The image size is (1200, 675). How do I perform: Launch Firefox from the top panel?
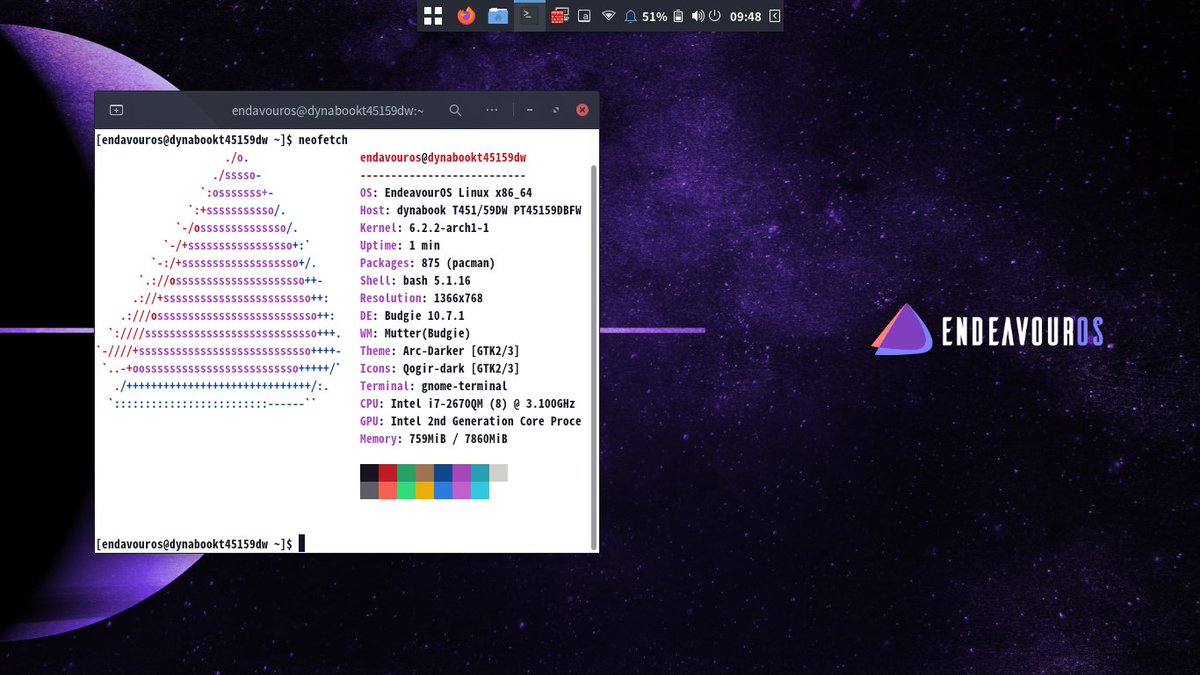pos(466,16)
